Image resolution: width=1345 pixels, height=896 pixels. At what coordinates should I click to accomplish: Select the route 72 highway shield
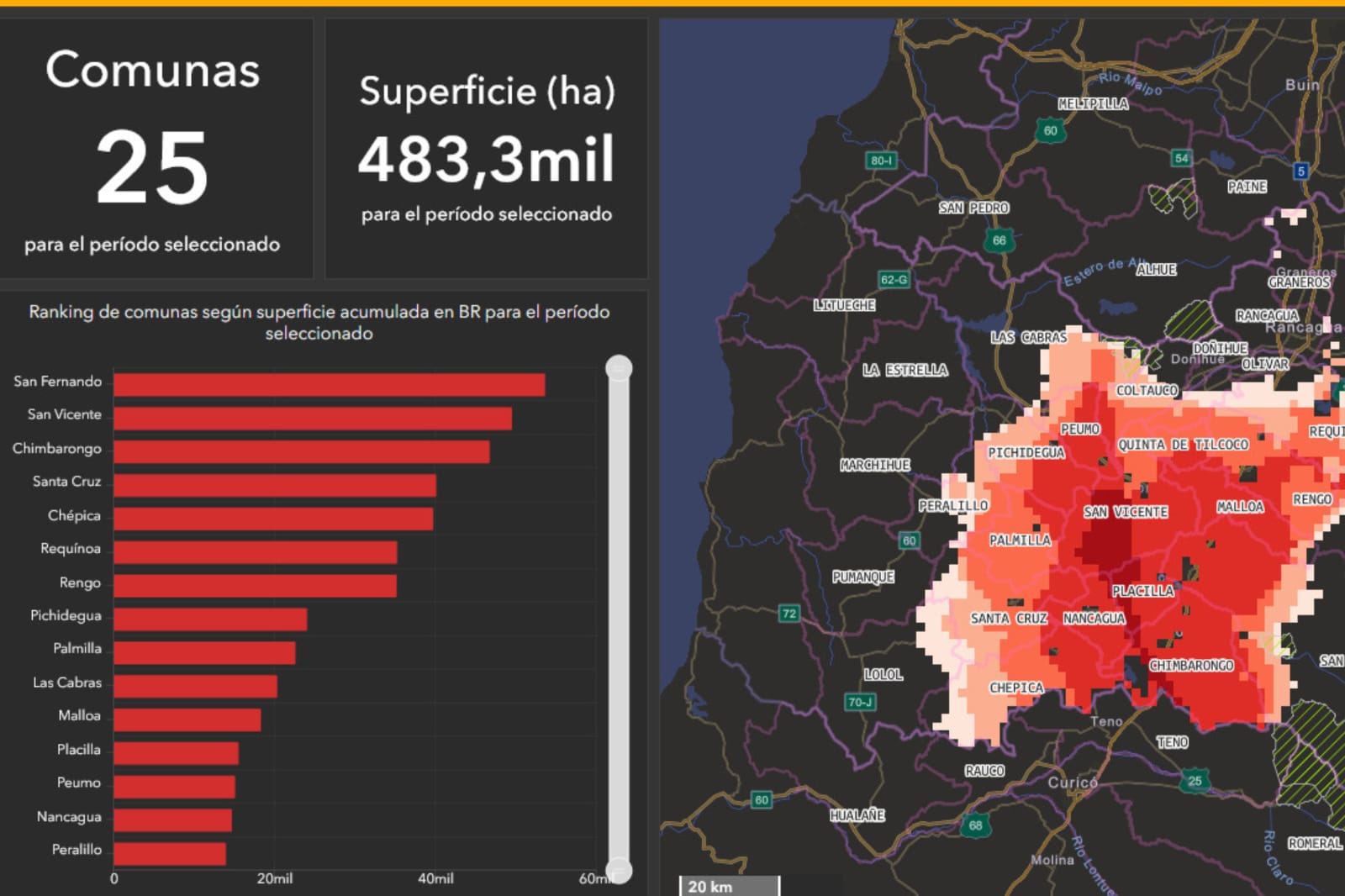click(x=789, y=614)
